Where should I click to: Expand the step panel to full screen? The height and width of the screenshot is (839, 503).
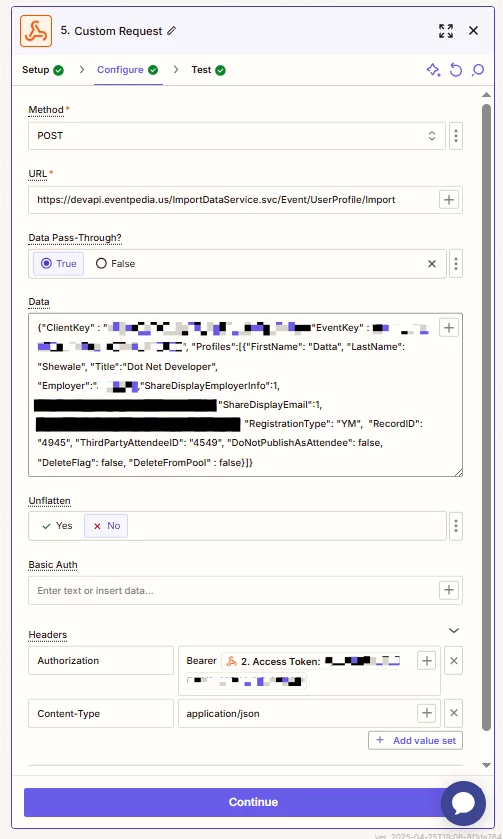446,30
